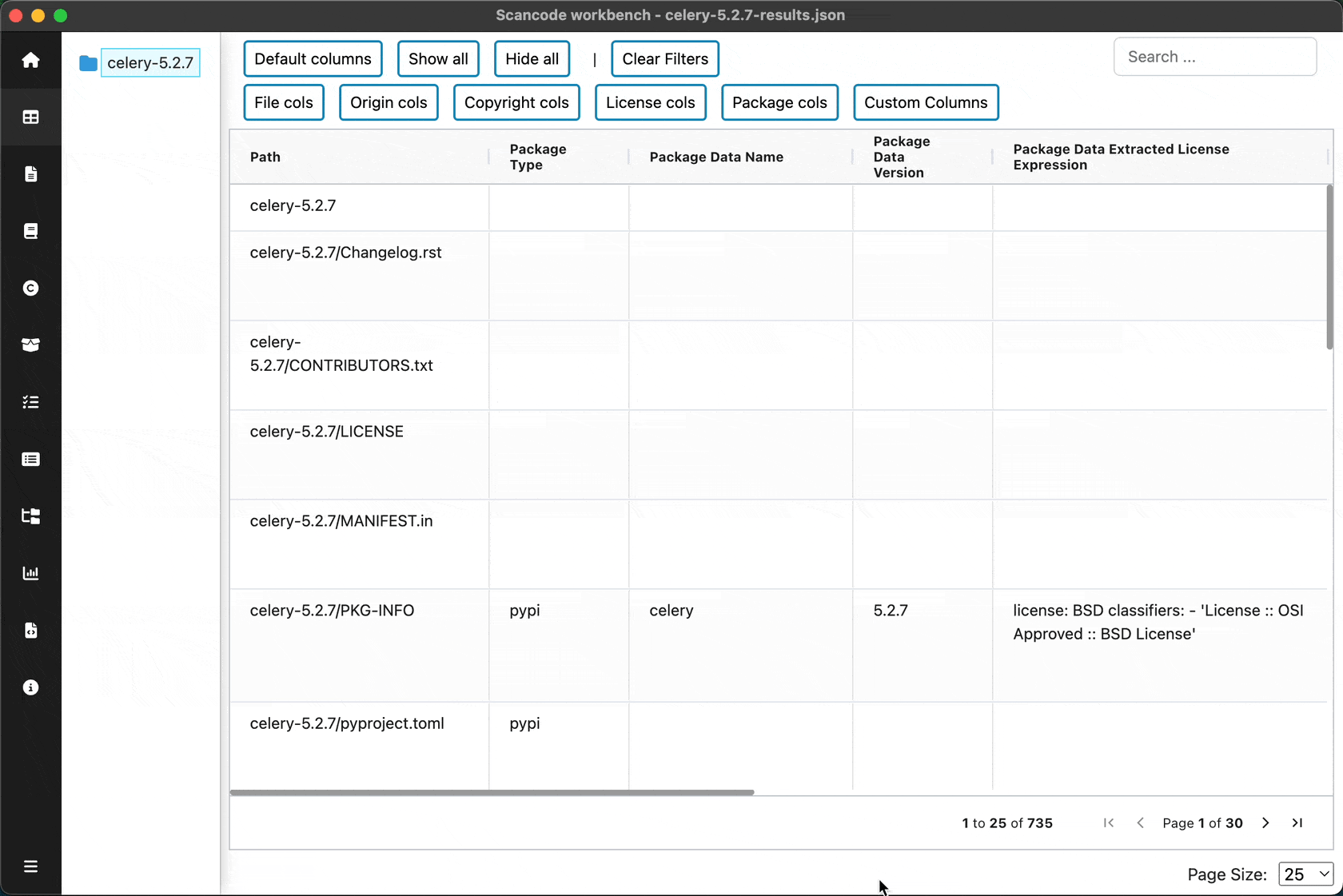The height and width of the screenshot is (896, 1343).
Task: Show the License cols column group
Action: (651, 102)
